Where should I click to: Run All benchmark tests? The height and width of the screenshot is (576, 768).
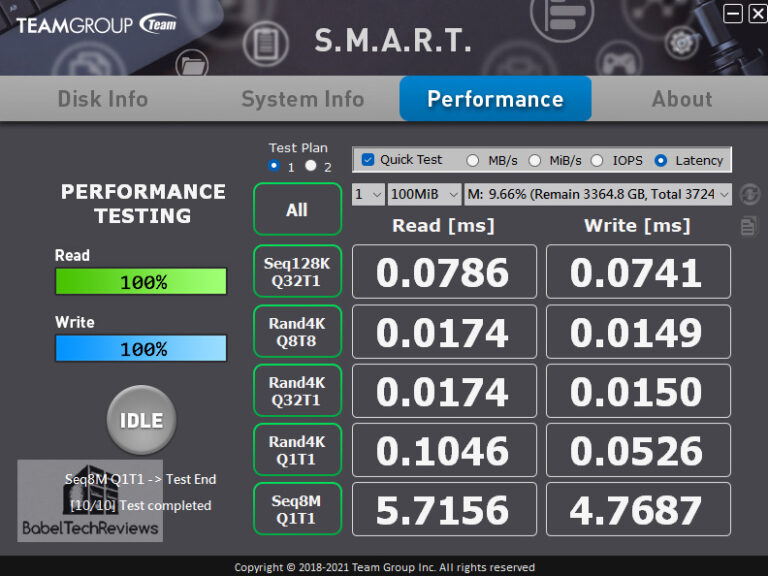(x=297, y=209)
